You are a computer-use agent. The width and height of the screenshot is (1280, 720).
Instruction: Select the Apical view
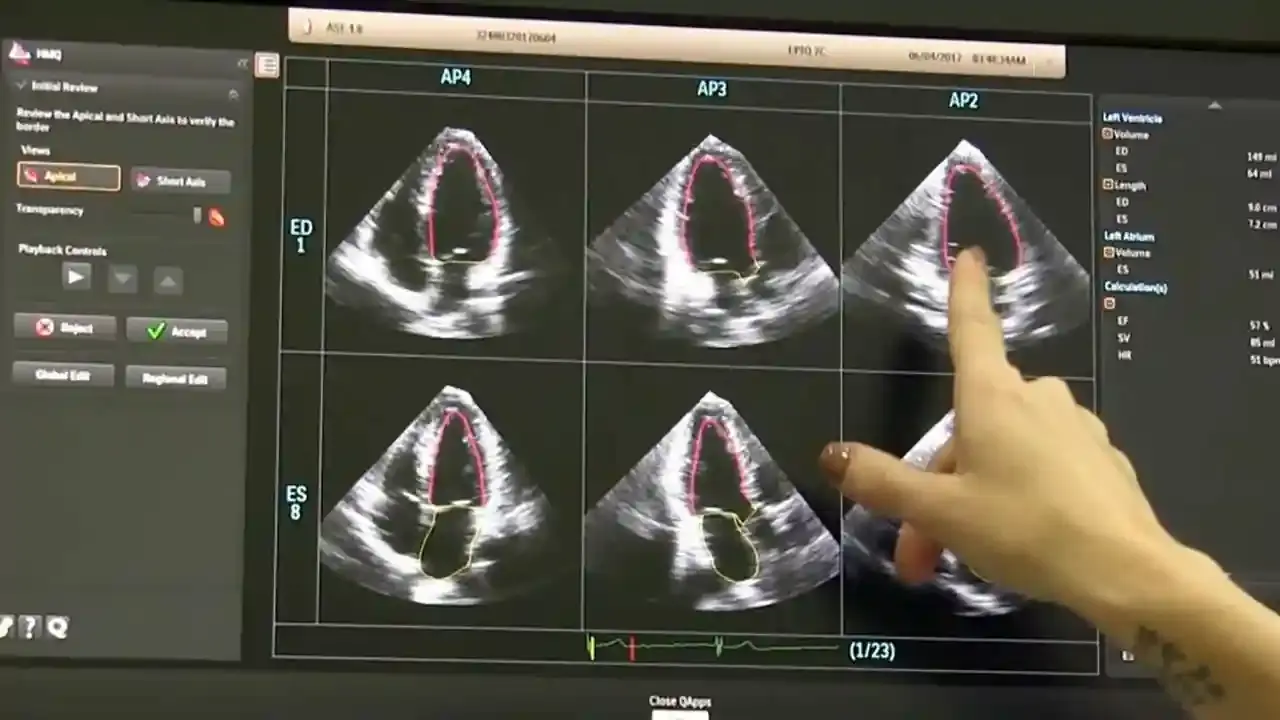point(68,177)
